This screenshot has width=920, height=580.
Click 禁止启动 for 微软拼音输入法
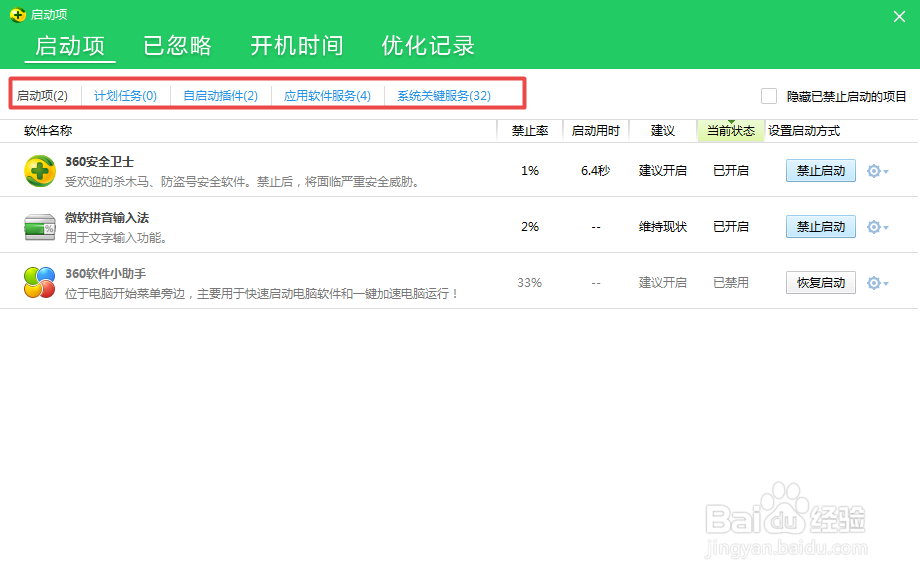tap(820, 226)
